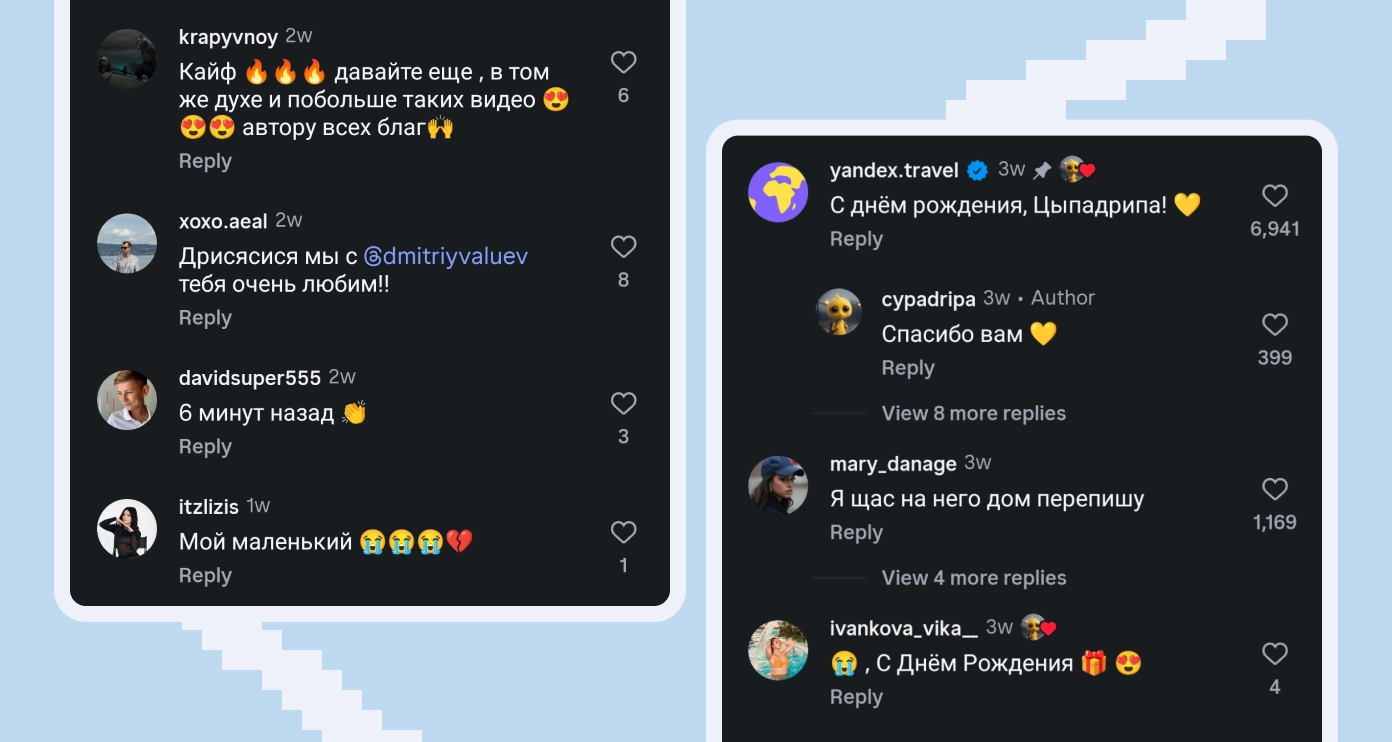Open the @dmitriyvaluev mention link
Image resolution: width=1392 pixels, height=742 pixels.
445,256
